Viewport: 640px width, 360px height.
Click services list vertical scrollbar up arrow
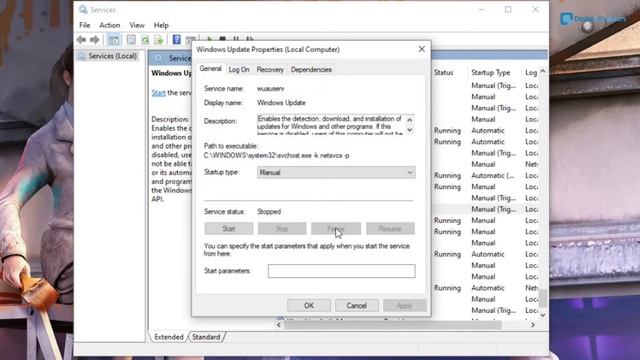tap(543, 71)
